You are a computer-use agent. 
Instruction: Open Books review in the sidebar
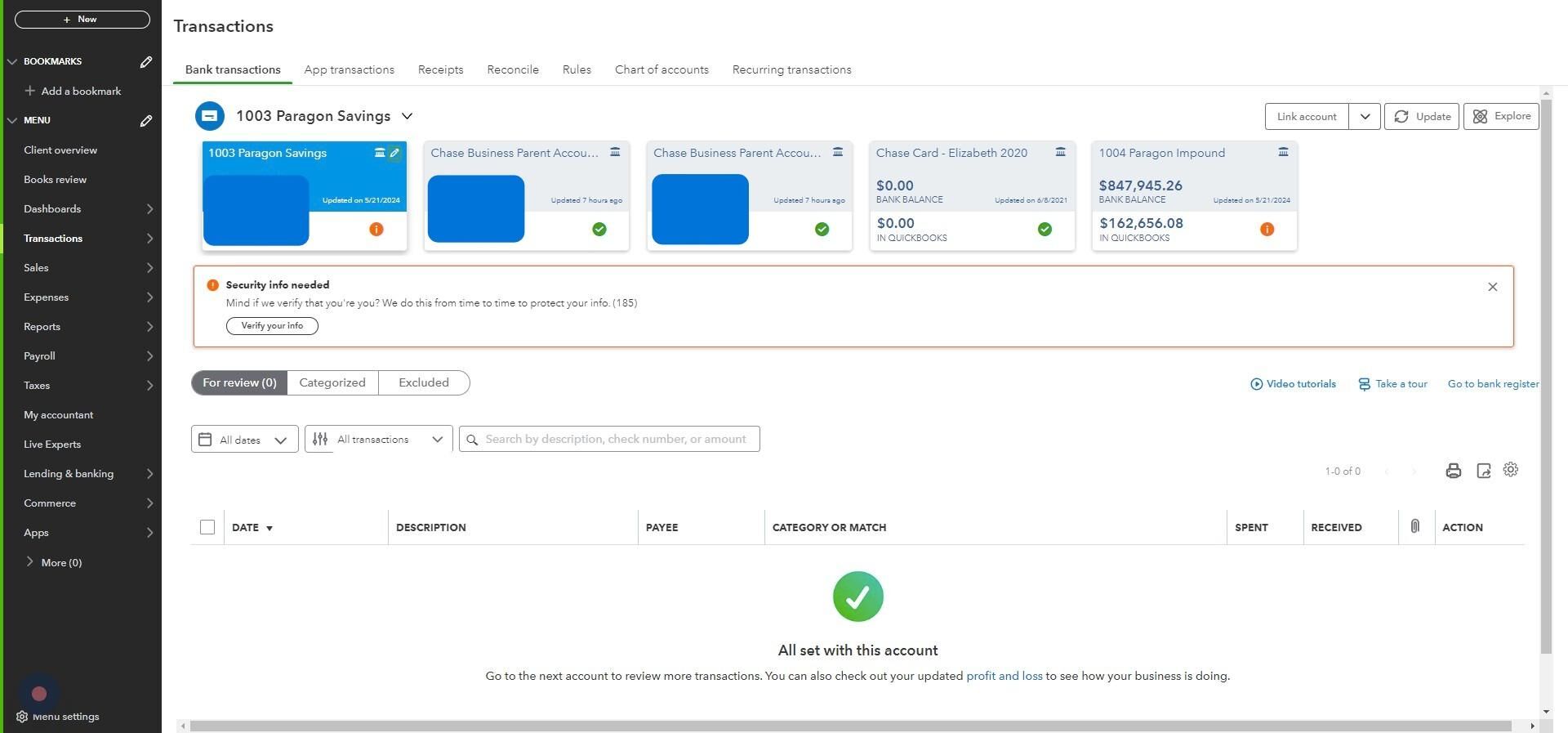click(56, 180)
